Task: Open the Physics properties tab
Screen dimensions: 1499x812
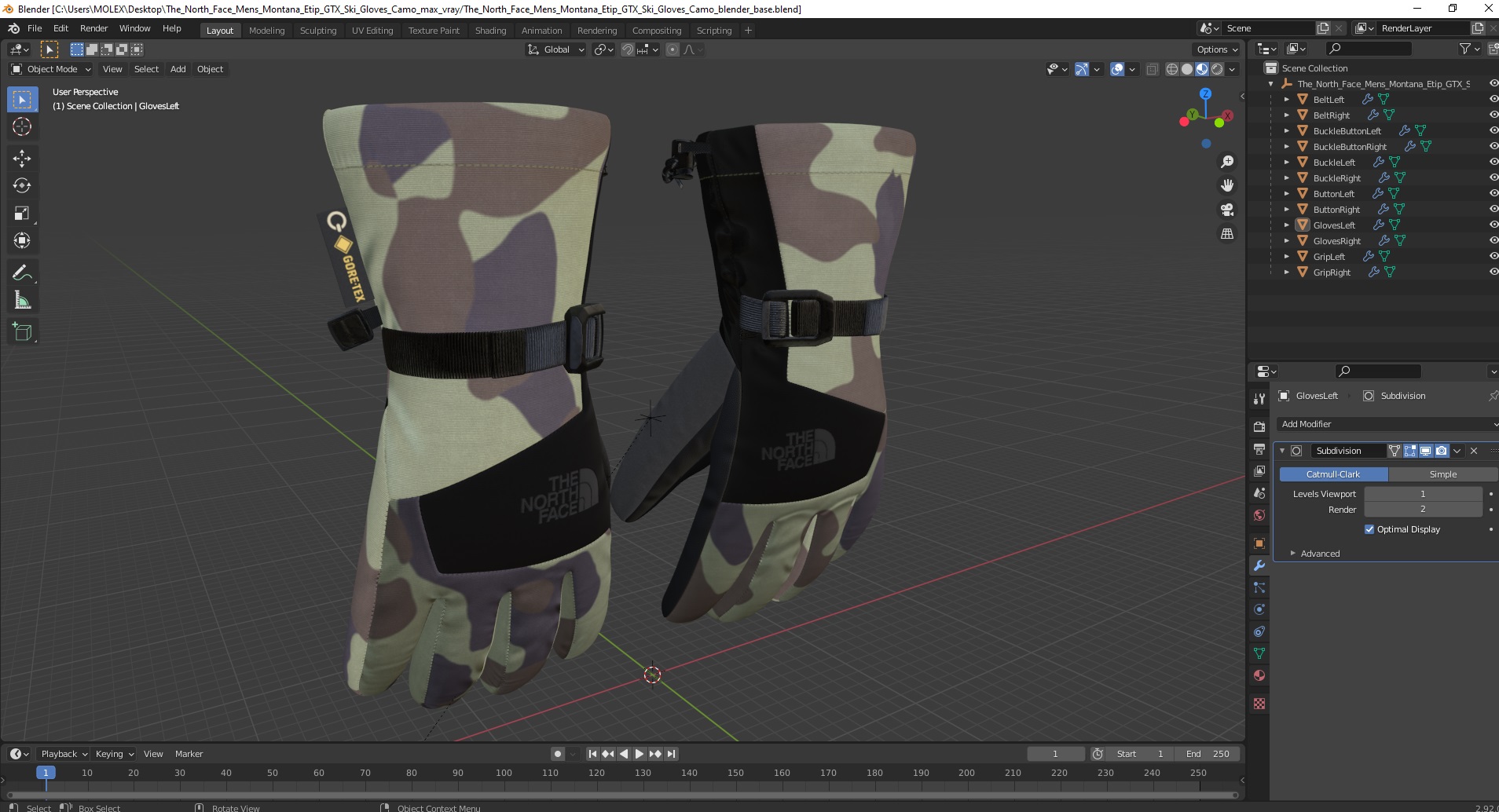Action: pos(1259,609)
